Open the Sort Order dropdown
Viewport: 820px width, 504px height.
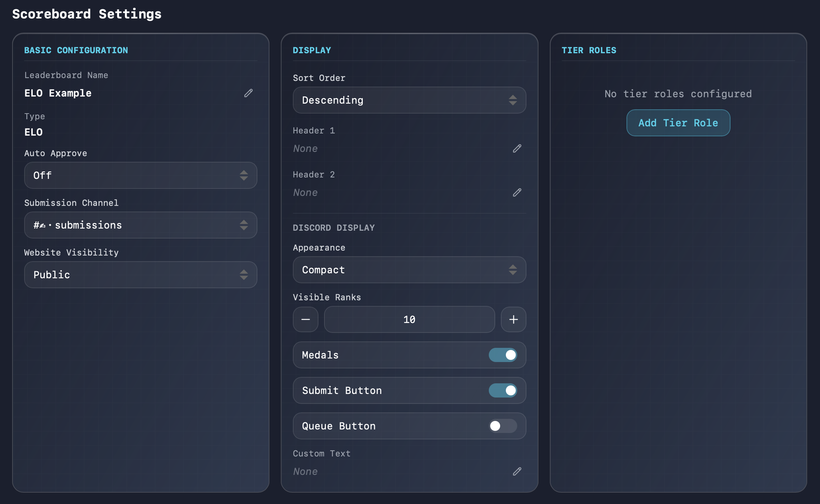click(409, 100)
